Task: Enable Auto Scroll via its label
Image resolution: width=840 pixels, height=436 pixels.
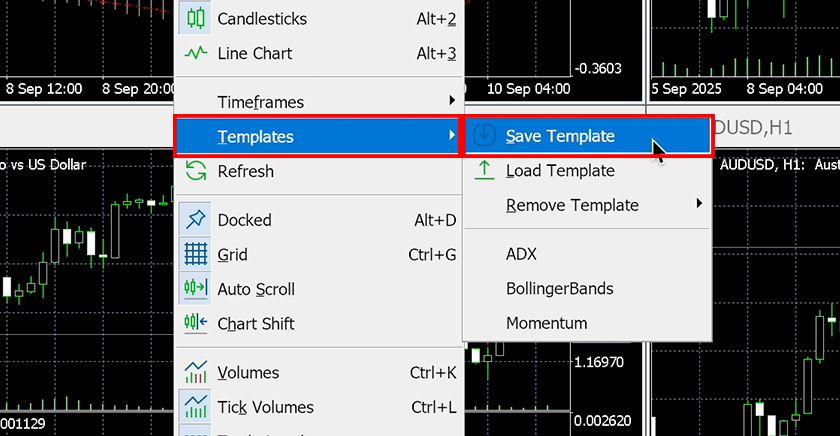Action: click(256, 289)
